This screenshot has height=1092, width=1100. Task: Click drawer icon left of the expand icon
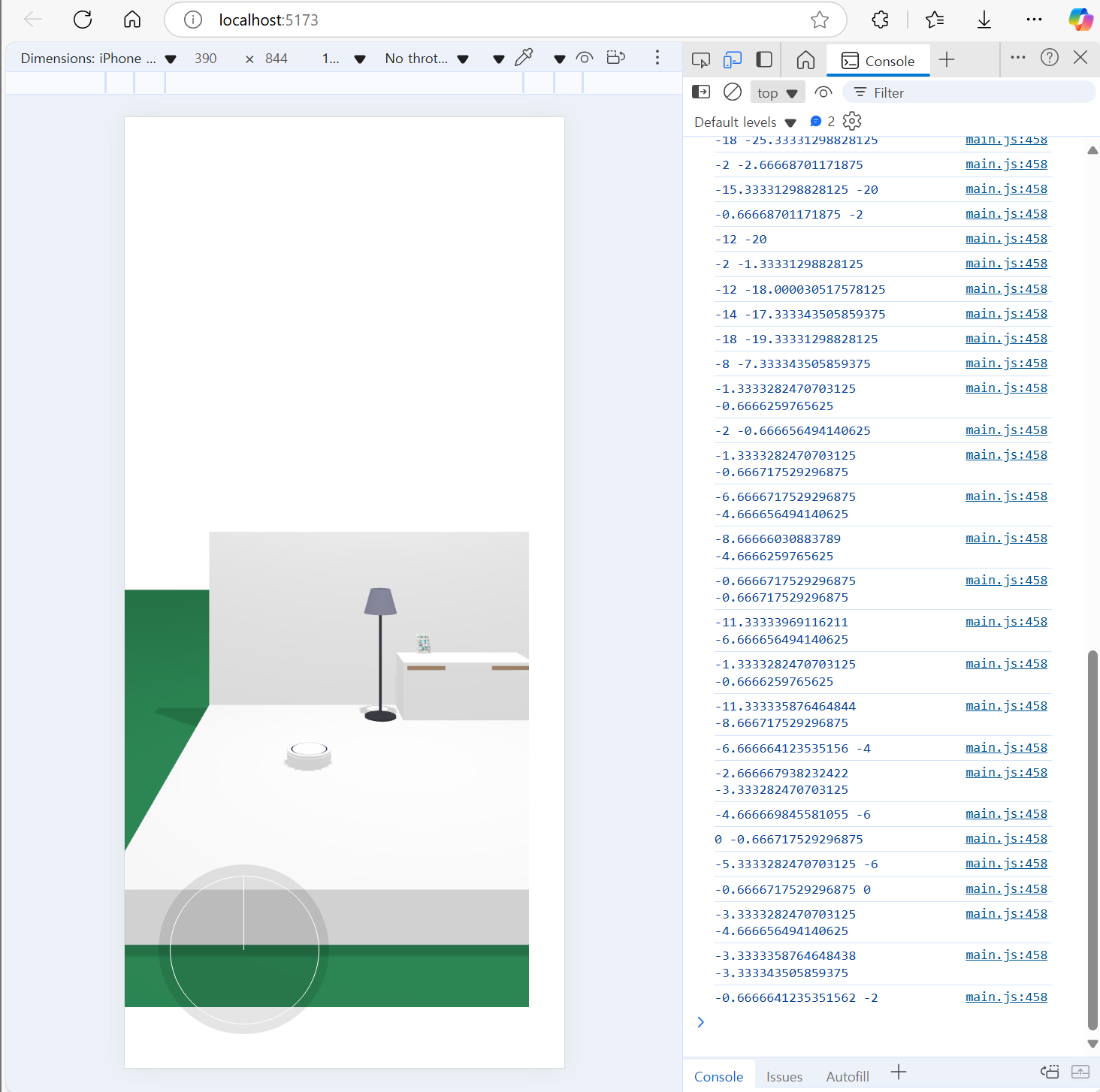(1050, 1072)
